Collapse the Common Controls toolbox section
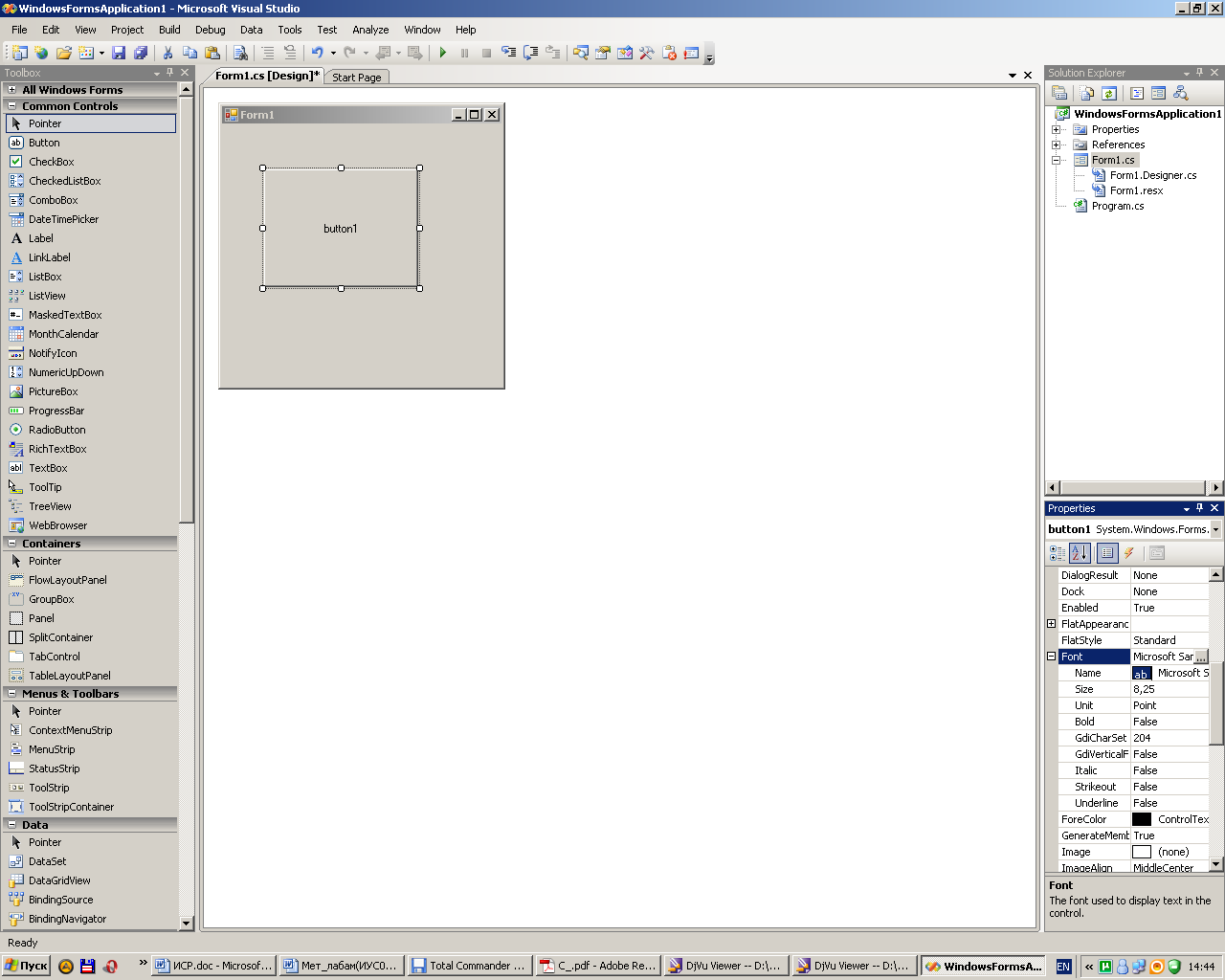 [x=12, y=106]
